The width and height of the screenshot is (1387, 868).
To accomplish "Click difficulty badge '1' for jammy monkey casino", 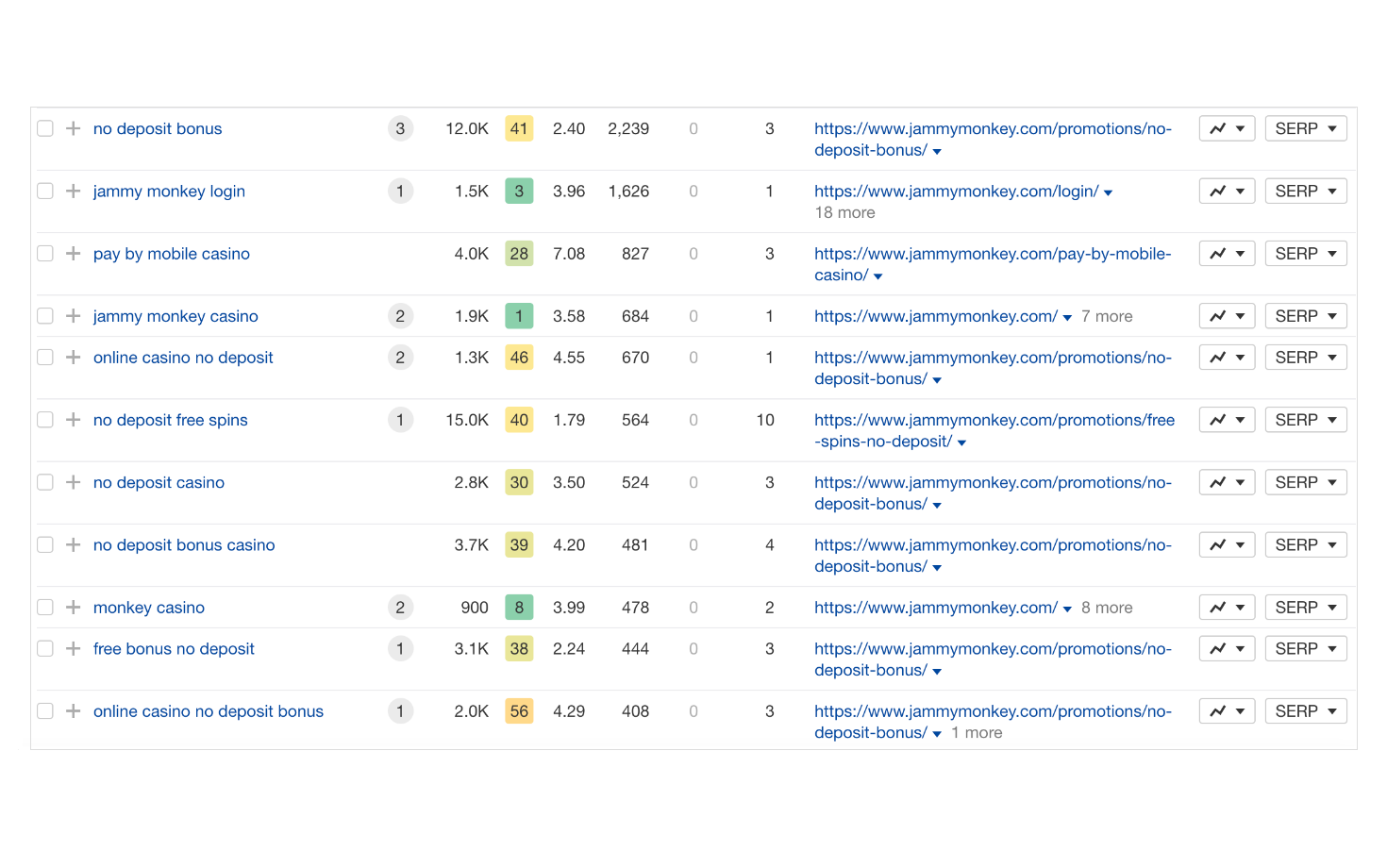I will 519,316.
